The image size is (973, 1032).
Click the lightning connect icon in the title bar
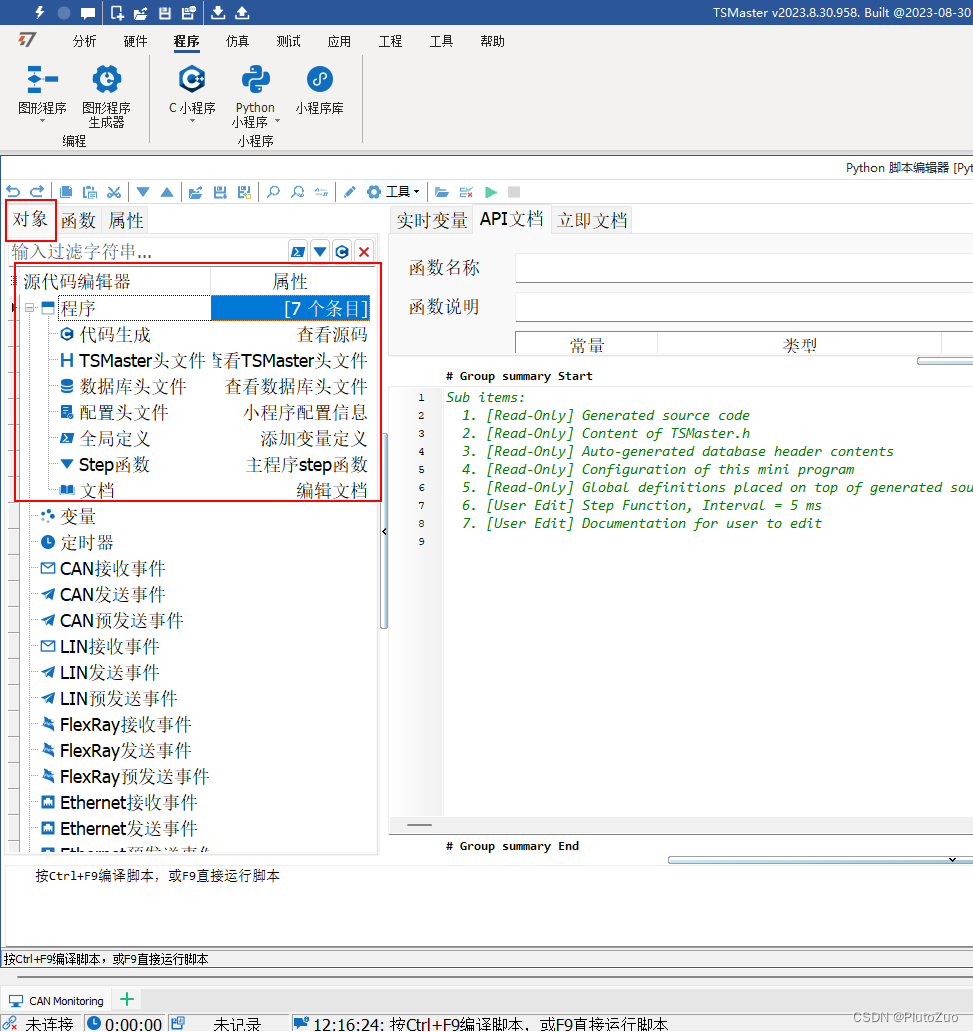(39, 12)
